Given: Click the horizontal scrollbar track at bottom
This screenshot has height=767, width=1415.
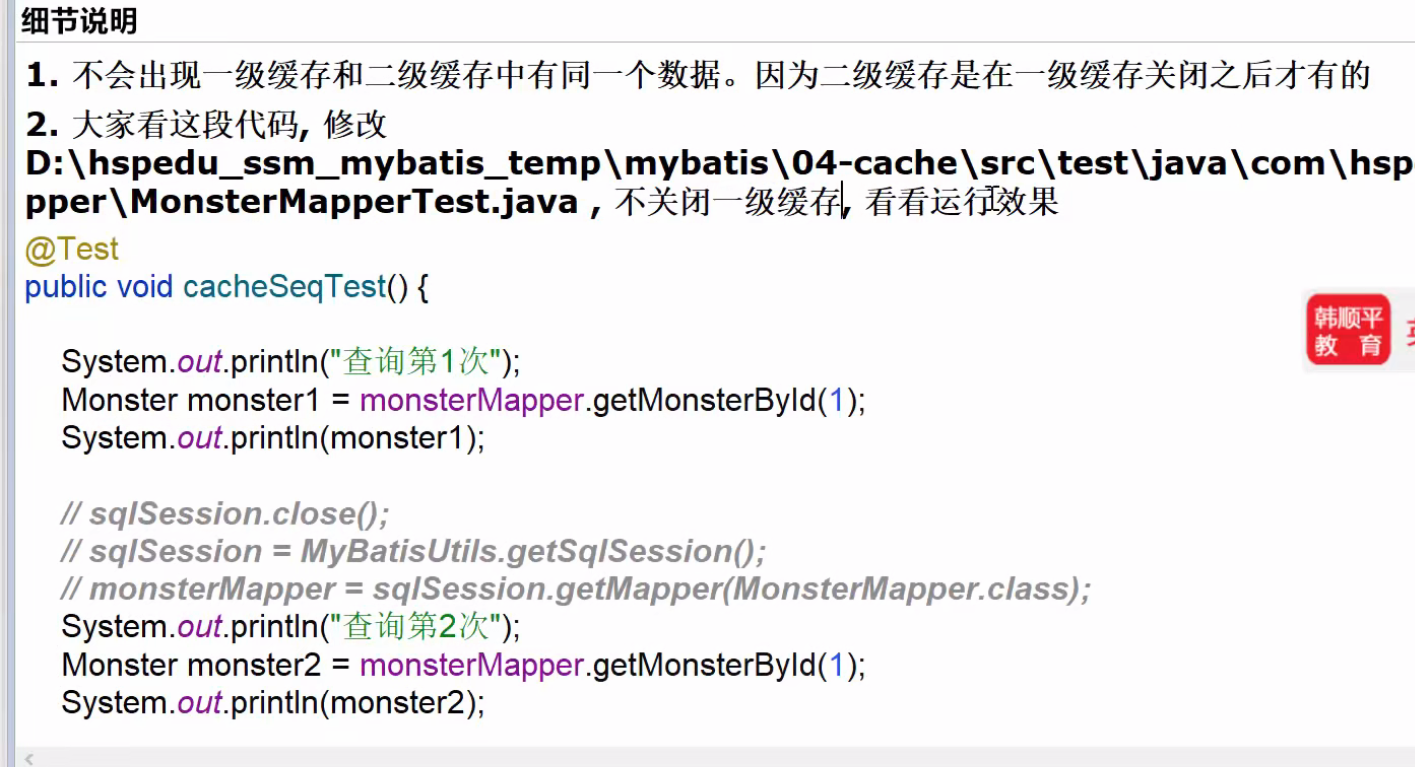Looking at the screenshot, I should point(720,758).
